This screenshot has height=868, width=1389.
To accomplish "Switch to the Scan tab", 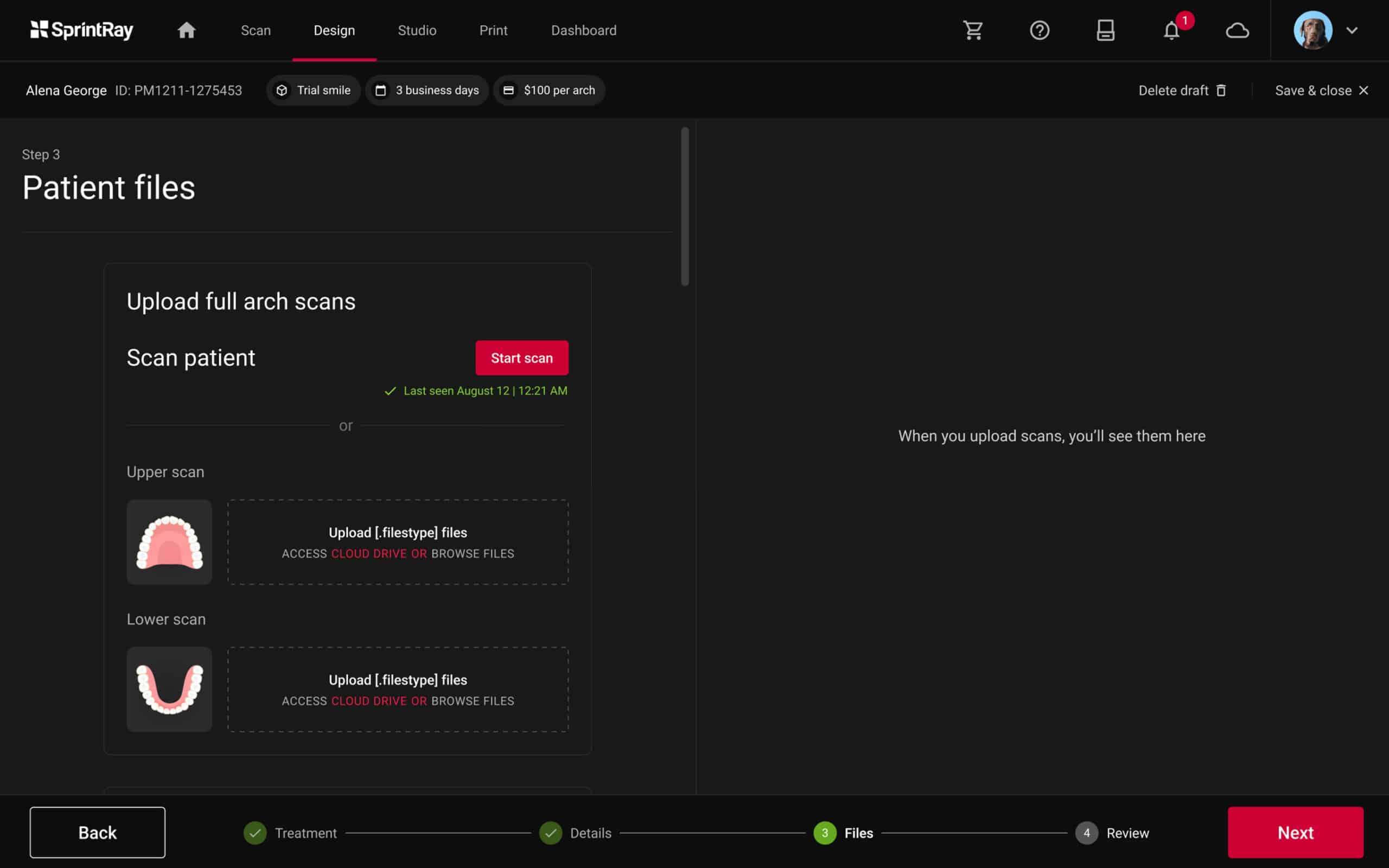I will [256, 30].
